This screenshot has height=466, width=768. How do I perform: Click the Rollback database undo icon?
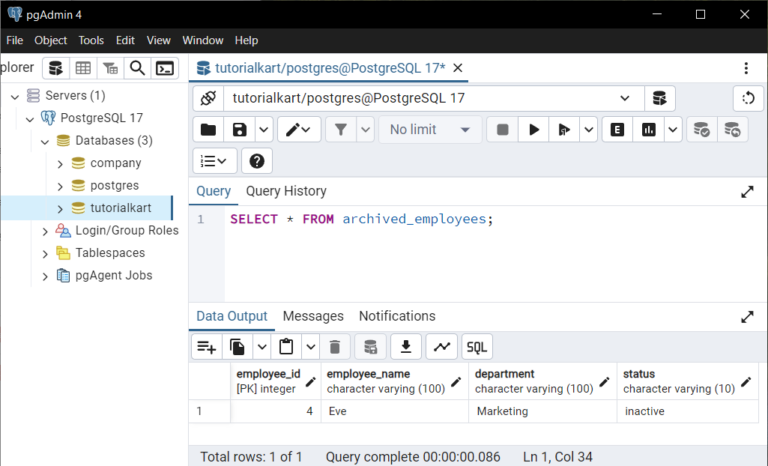[732, 130]
